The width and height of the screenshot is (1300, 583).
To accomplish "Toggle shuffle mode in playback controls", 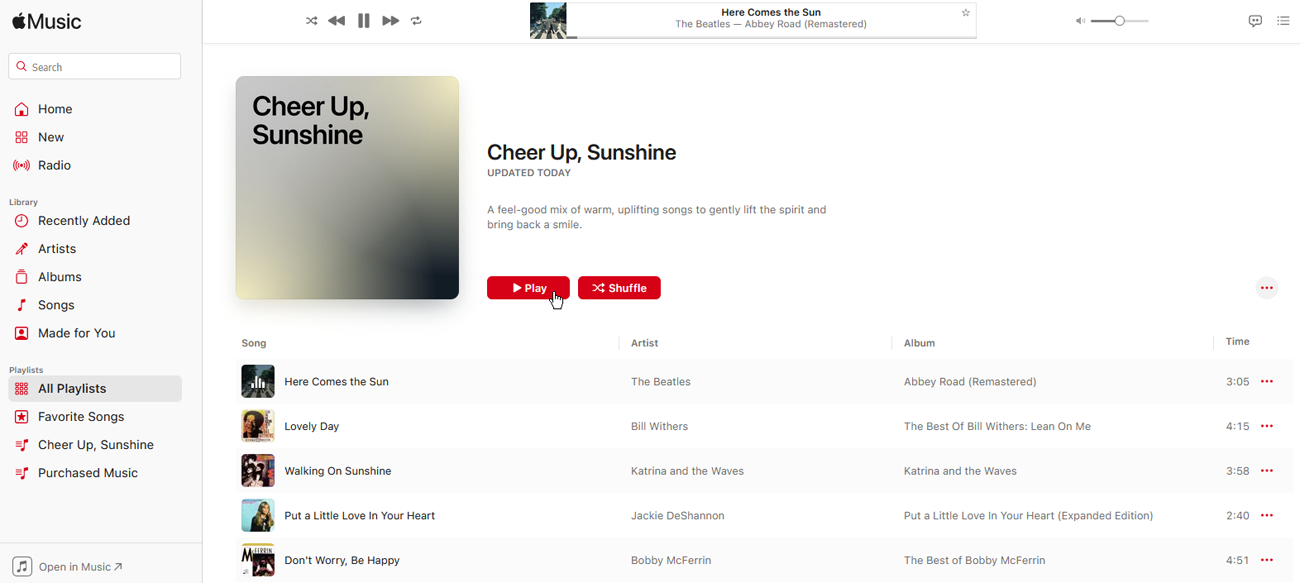I will coord(311,21).
